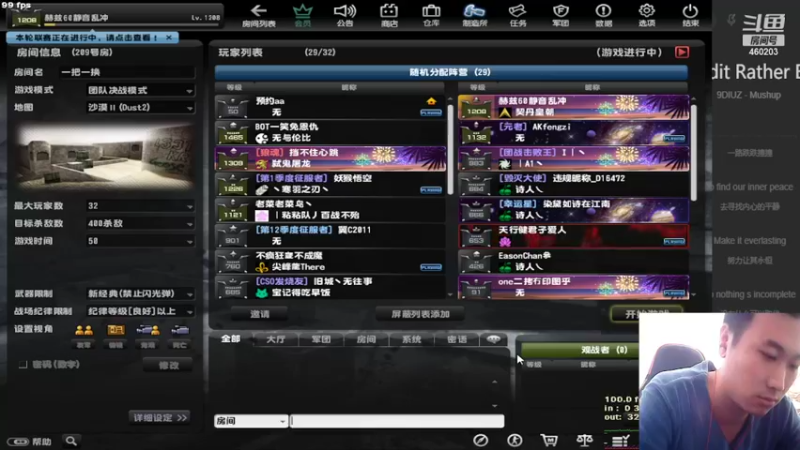Image resolution: width=800 pixels, height=450 pixels.
Task: Open the missions (任务) scroll icon
Action: pyautogui.click(x=517, y=15)
